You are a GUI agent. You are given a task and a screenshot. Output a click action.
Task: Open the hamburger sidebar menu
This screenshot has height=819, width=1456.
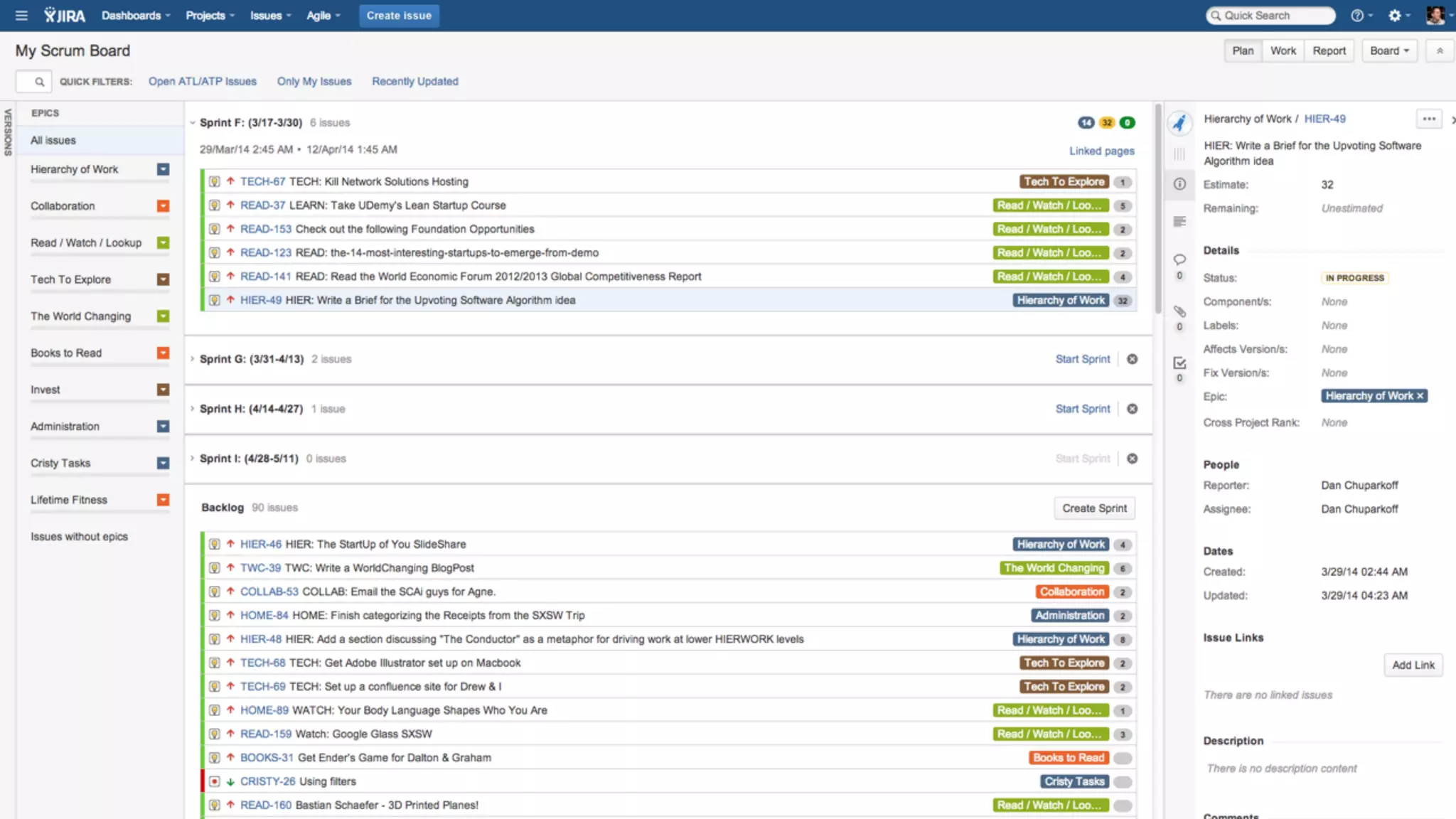pyautogui.click(x=21, y=16)
